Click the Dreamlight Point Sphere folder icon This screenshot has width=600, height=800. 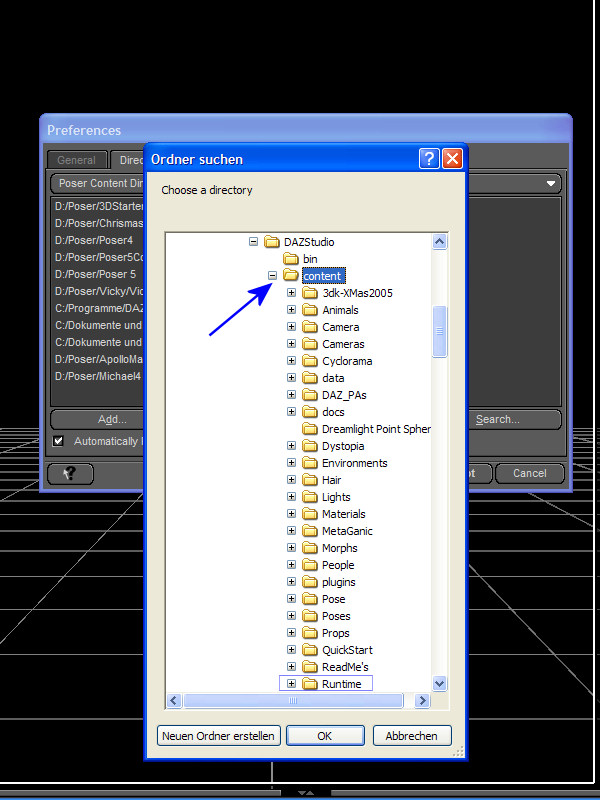(x=310, y=429)
